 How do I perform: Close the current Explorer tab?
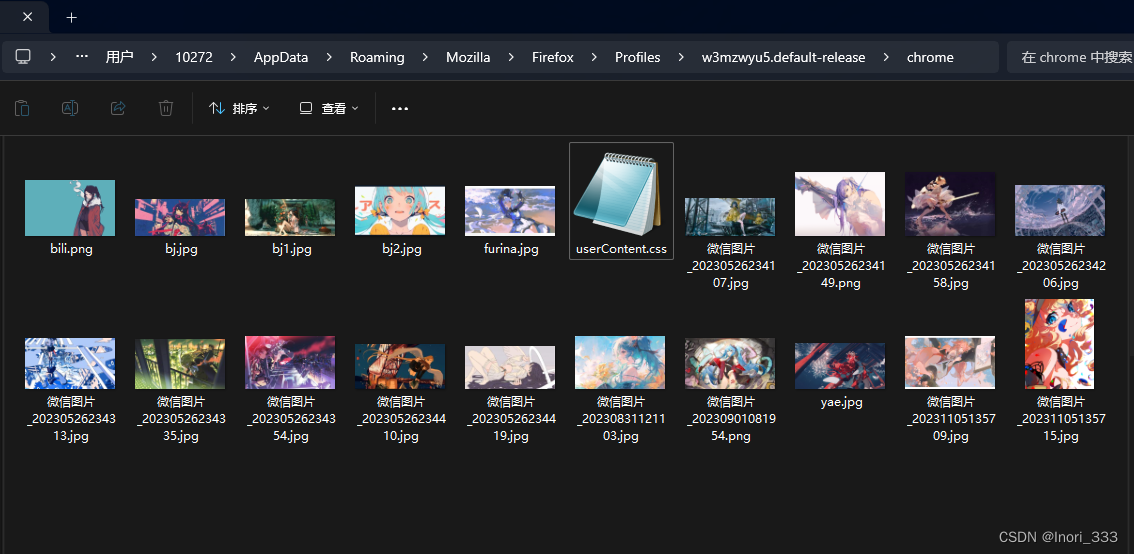[27, 17]
